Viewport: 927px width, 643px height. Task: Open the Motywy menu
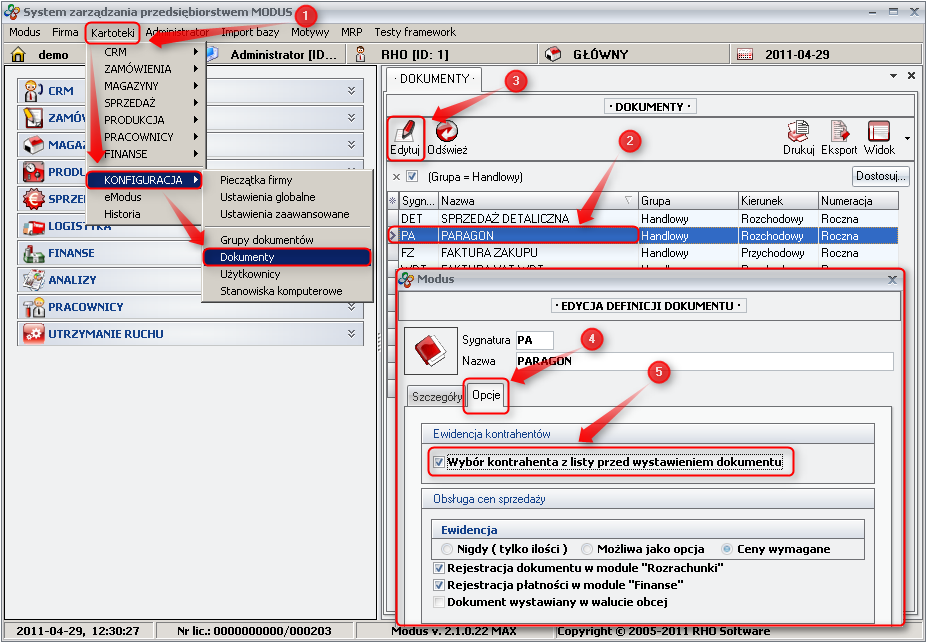(310, 32)
